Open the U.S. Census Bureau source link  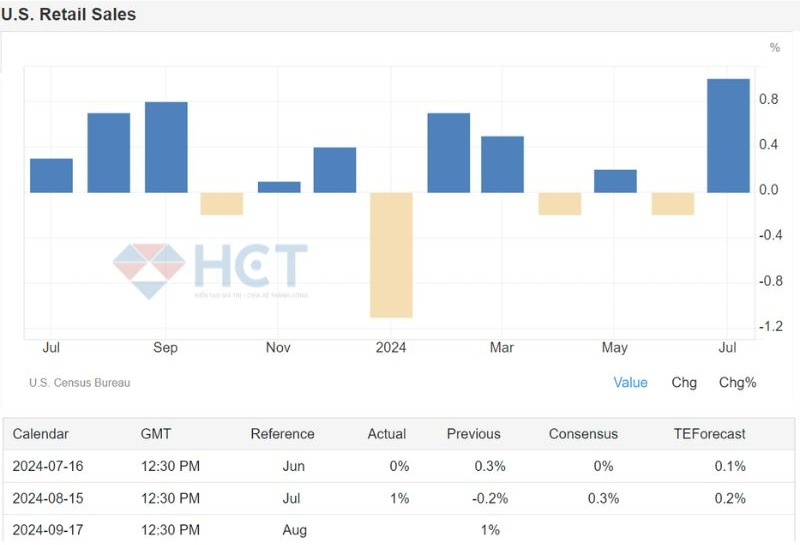79,382
